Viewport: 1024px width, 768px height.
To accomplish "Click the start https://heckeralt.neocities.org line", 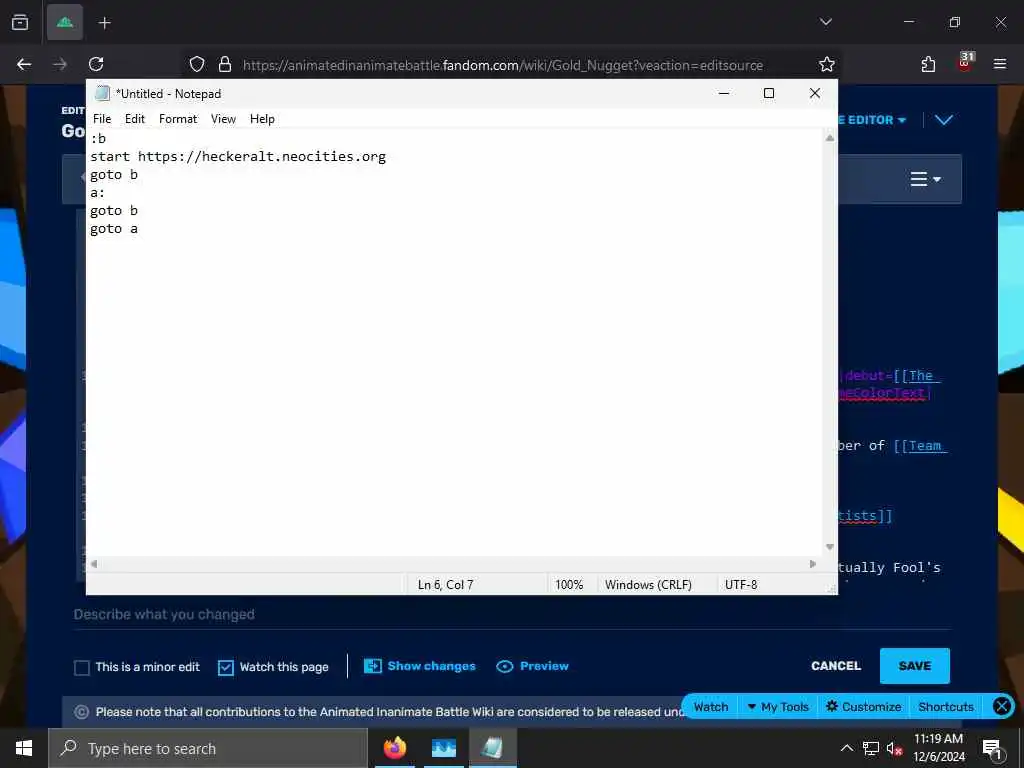I will coord(238,157).
